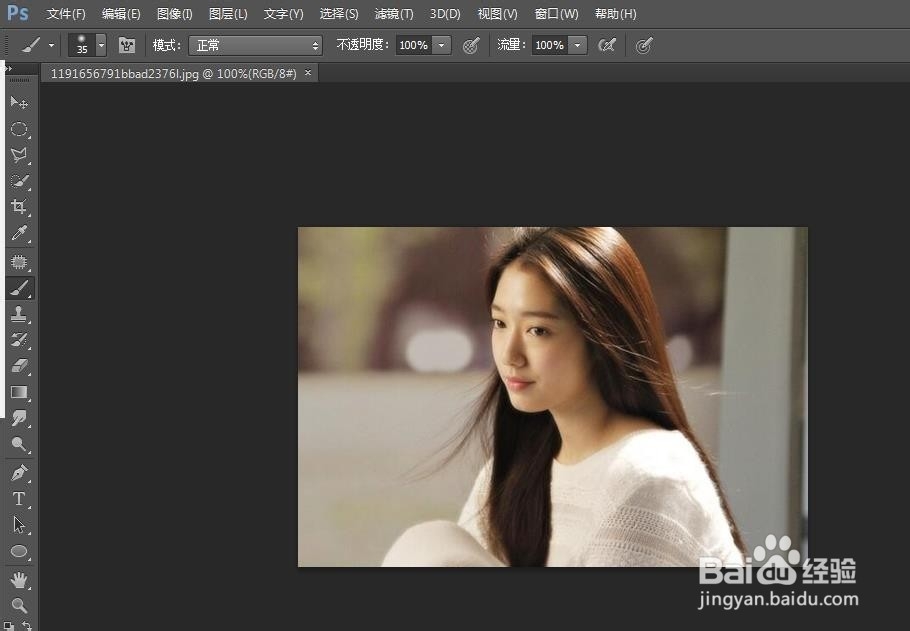Select the Gradient tool
910x631 pixels.
(x=19, y=392)
